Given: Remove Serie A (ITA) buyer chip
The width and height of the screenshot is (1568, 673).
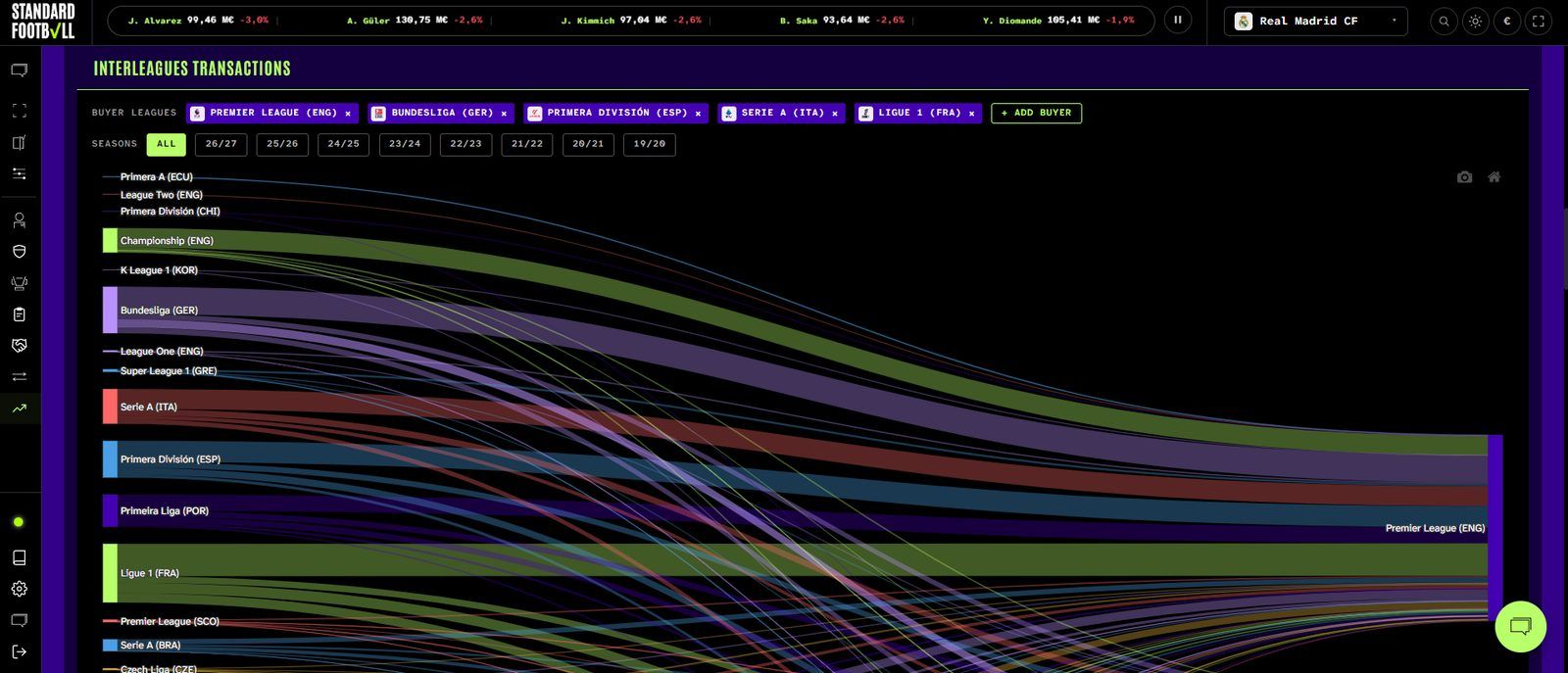Looking at the screenshot, I should pos(835,114).
